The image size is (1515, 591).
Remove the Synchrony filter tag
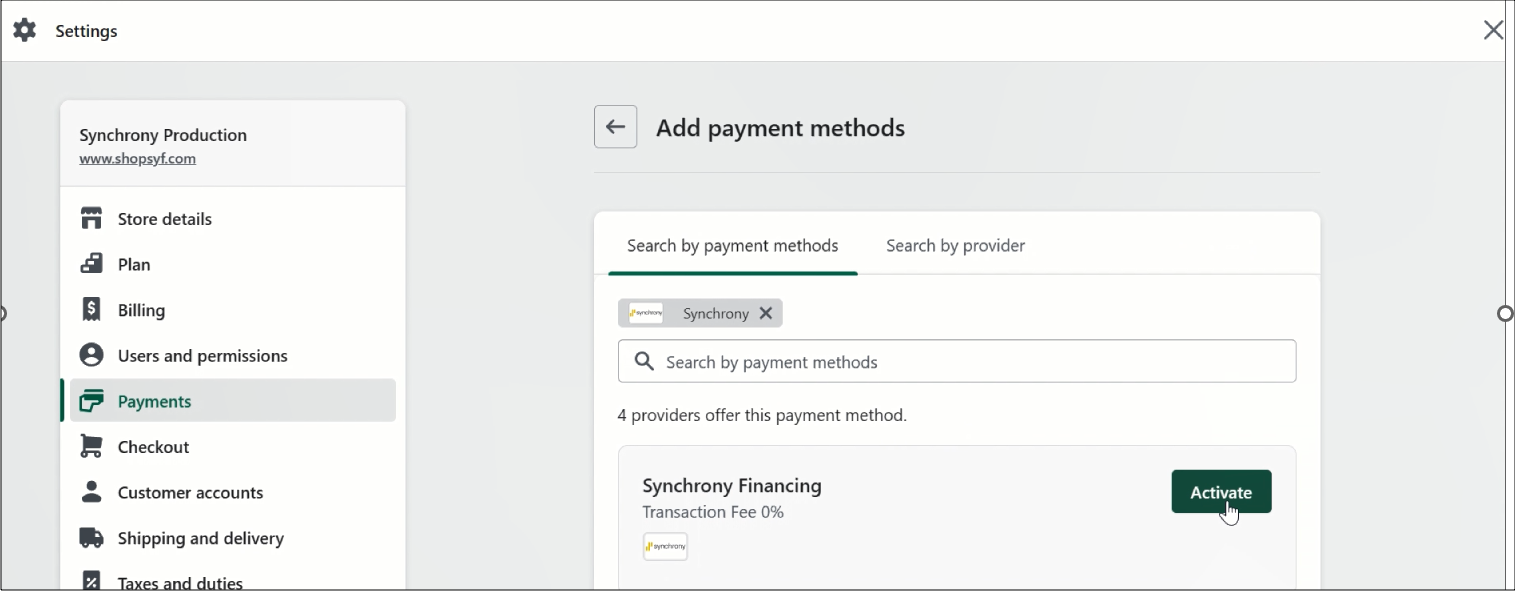(766, 313)
